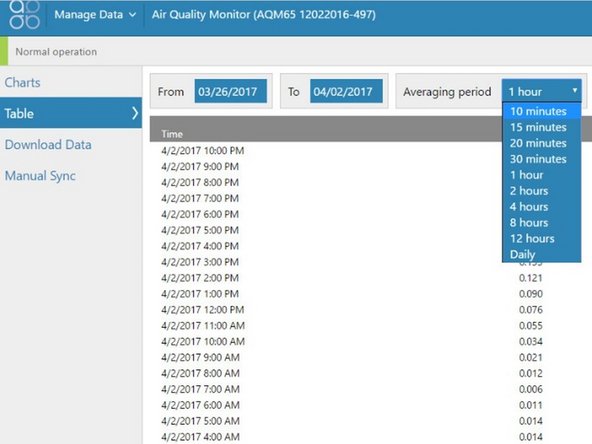Image resolution: width=592 pixels, height=444 pixels.
Task: Open the Download Data page
Action: pyautogui.click(x=48, y=145)
